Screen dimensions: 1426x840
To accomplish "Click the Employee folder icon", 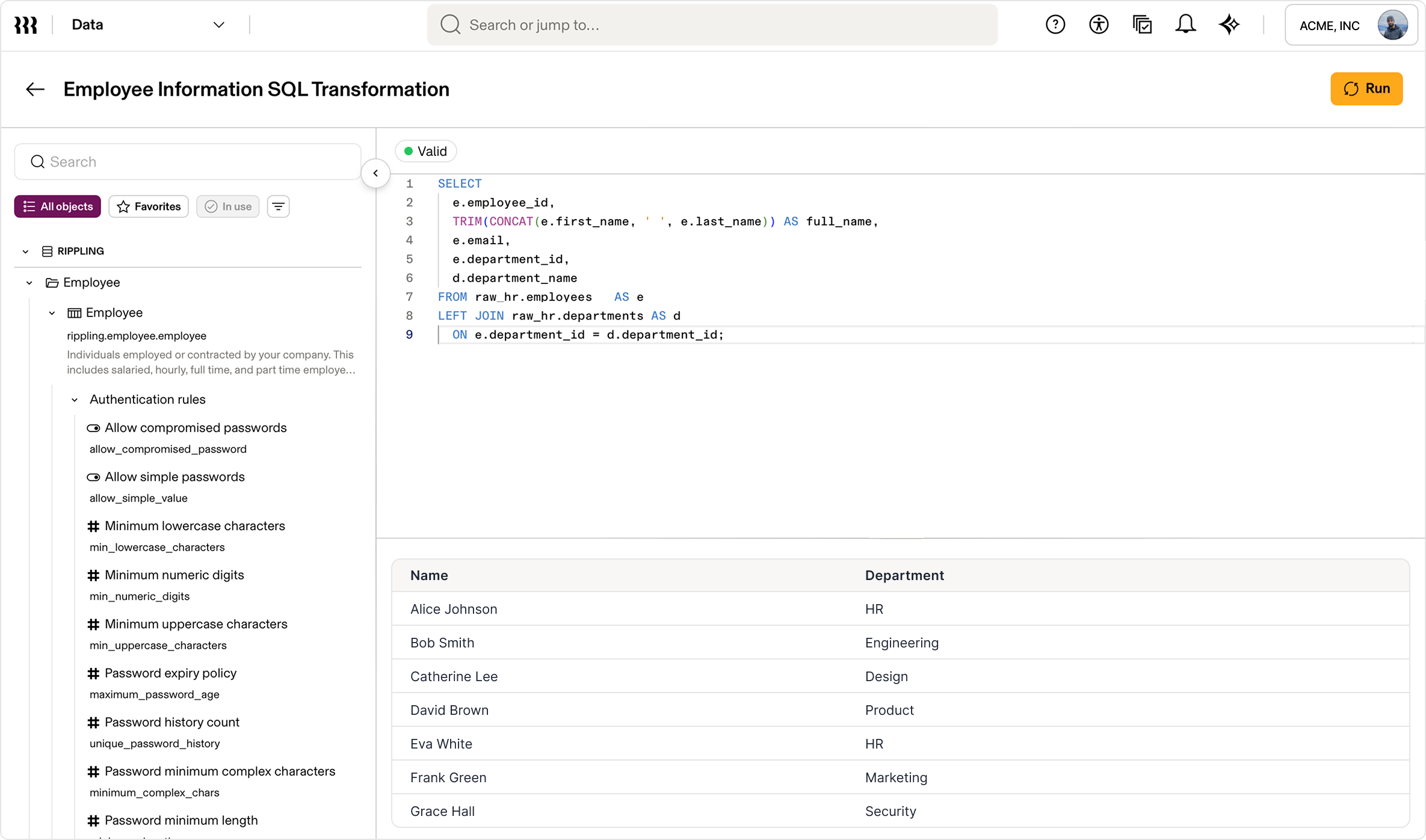I will pos(52,283).
